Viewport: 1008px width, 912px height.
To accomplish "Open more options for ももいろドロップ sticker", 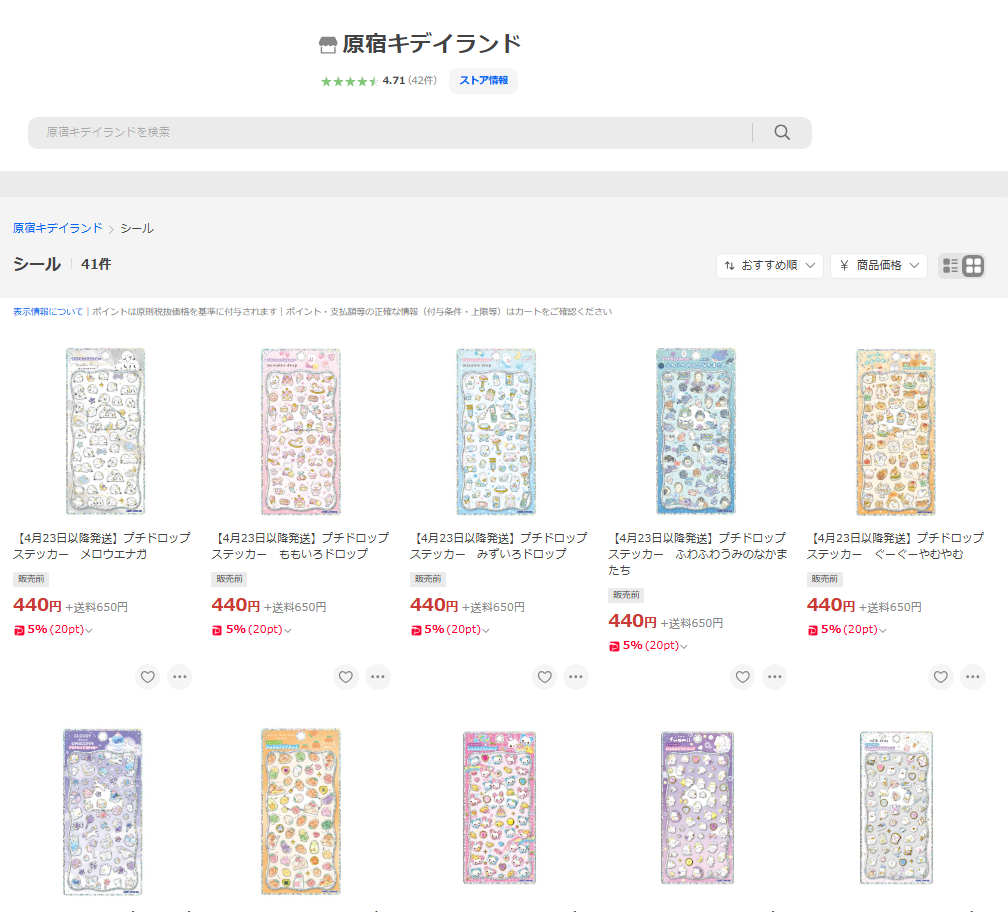I will [x=378, y=677].
